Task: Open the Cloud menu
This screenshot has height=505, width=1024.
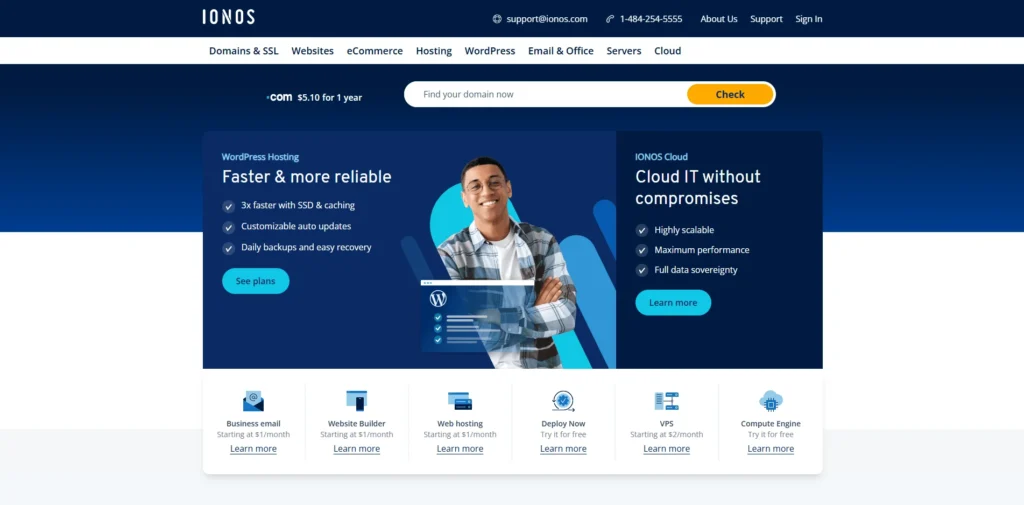Action: pyautogui.click(x=667, y=51)
